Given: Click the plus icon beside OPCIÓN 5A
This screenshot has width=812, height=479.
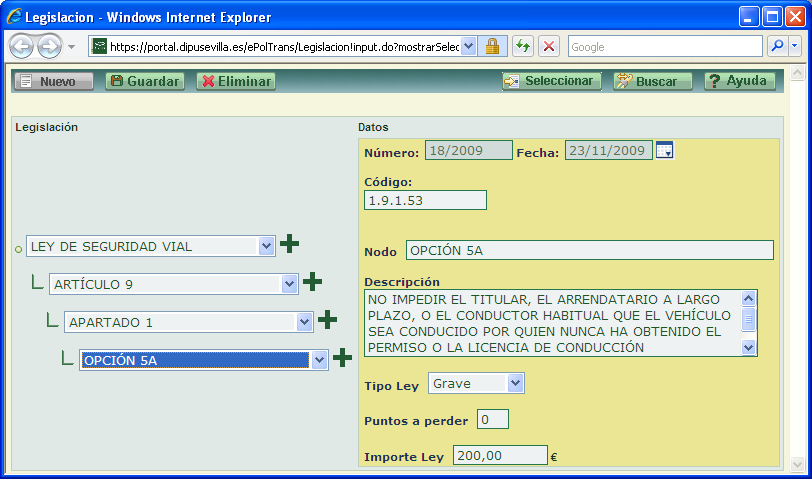Looking at the screenshot, I should 342,357.
